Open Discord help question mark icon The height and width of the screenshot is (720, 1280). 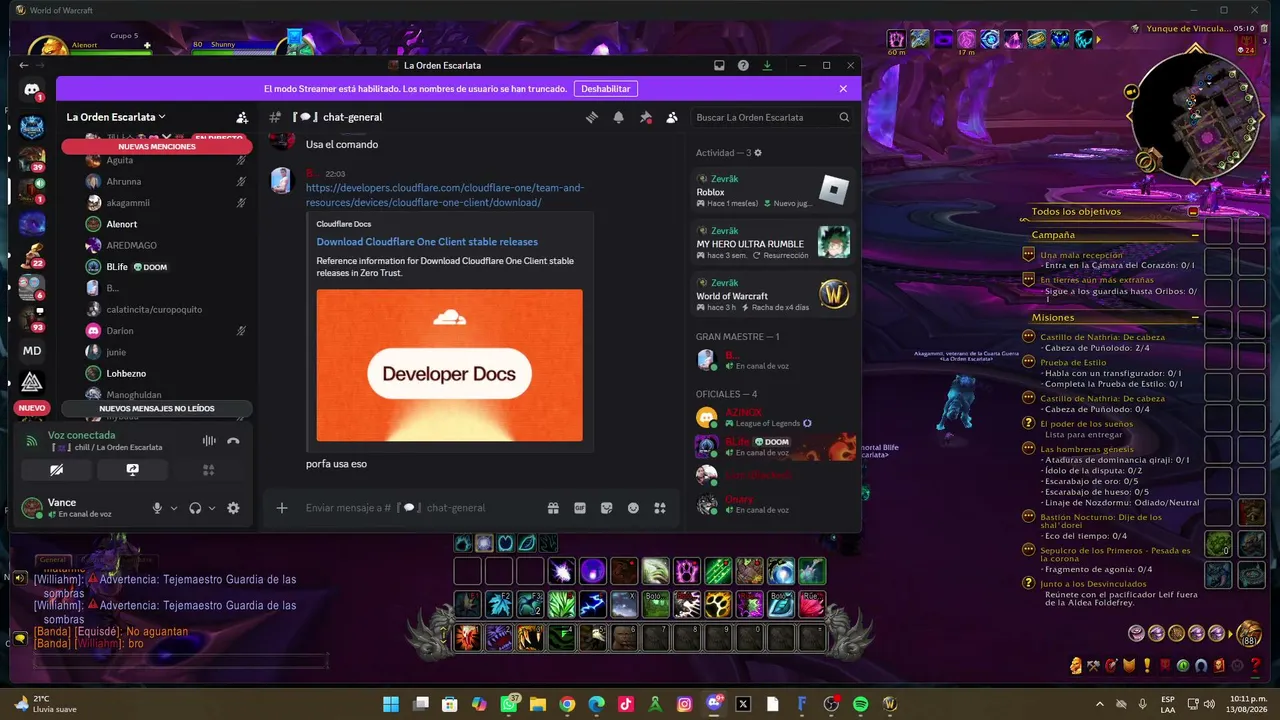(743, 65)
